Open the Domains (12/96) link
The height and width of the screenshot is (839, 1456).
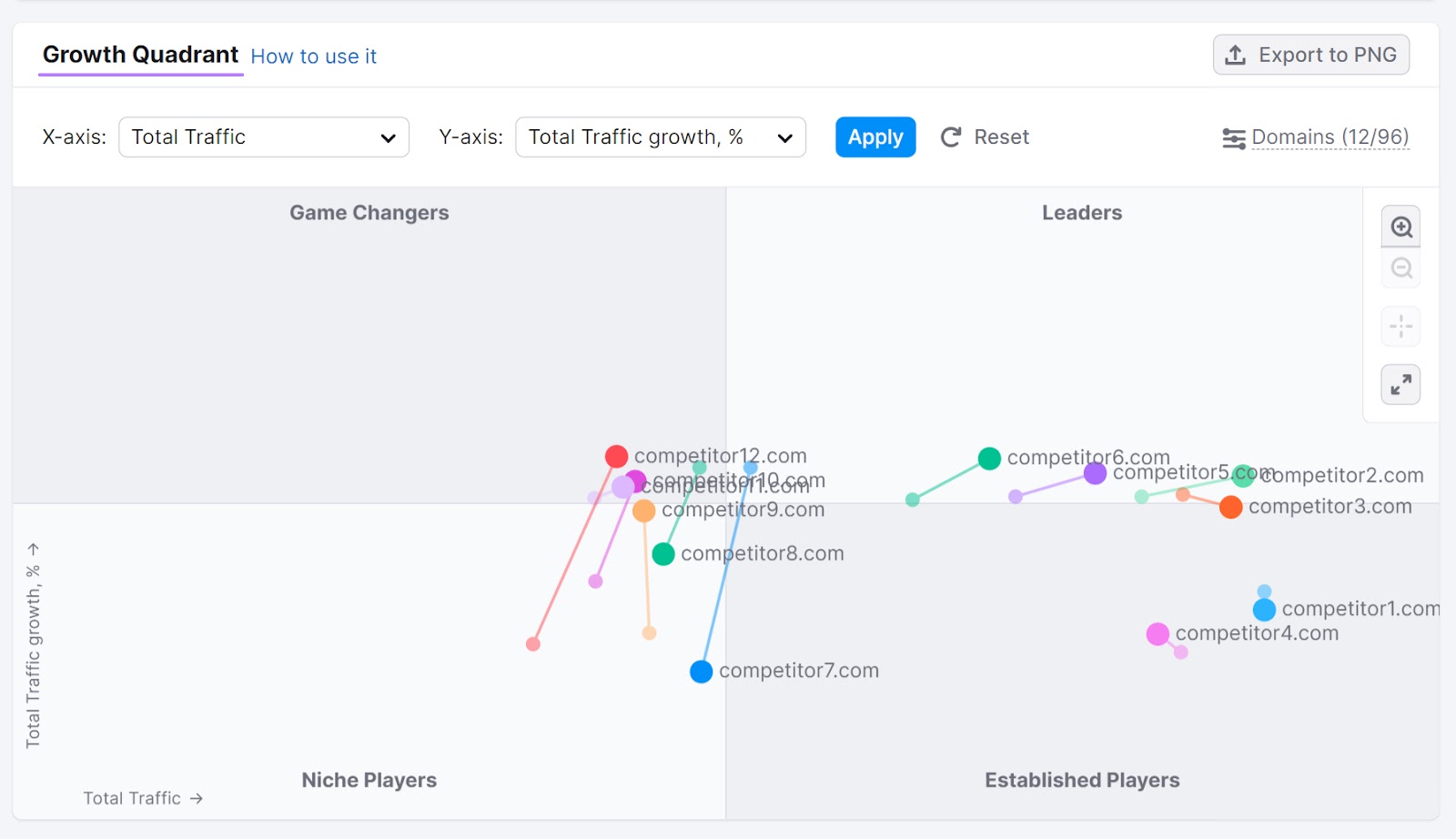pyautogui.click(x=1330, y=136)
